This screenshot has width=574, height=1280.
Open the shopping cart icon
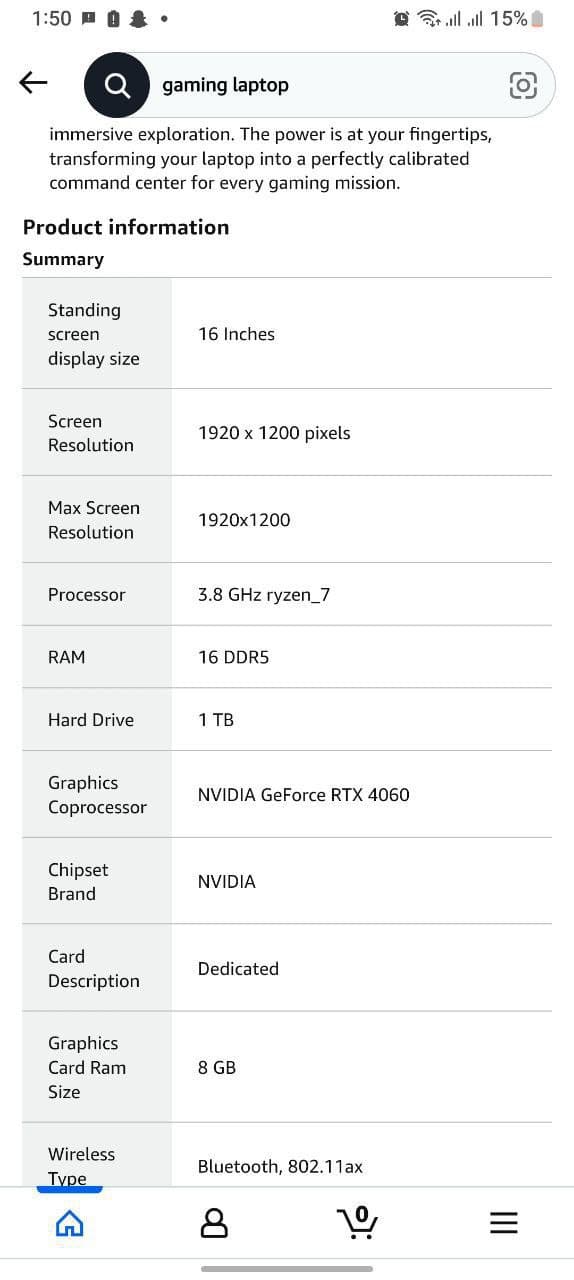click(x=359, y=1222)
